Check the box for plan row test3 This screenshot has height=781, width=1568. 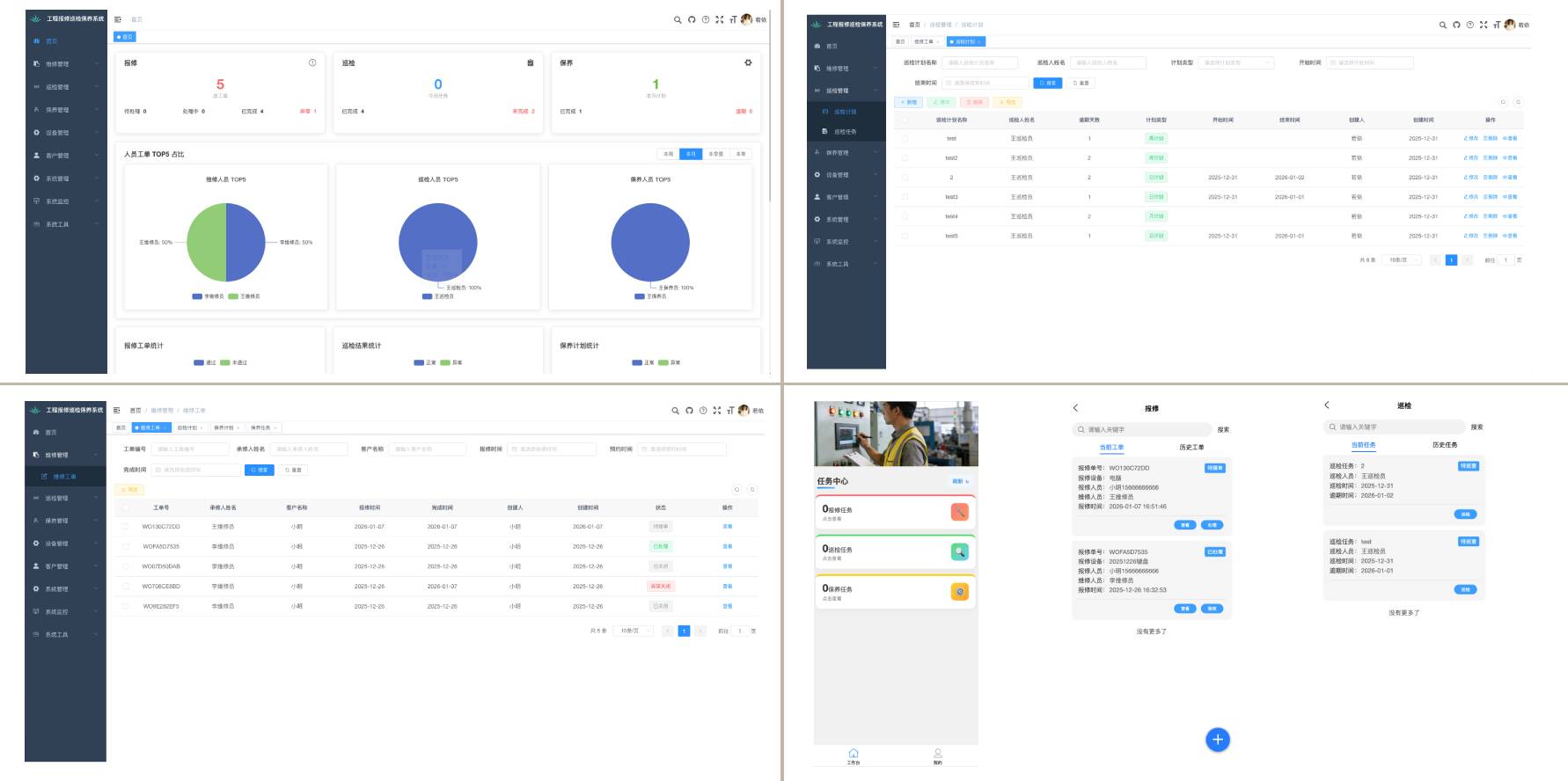905,197
